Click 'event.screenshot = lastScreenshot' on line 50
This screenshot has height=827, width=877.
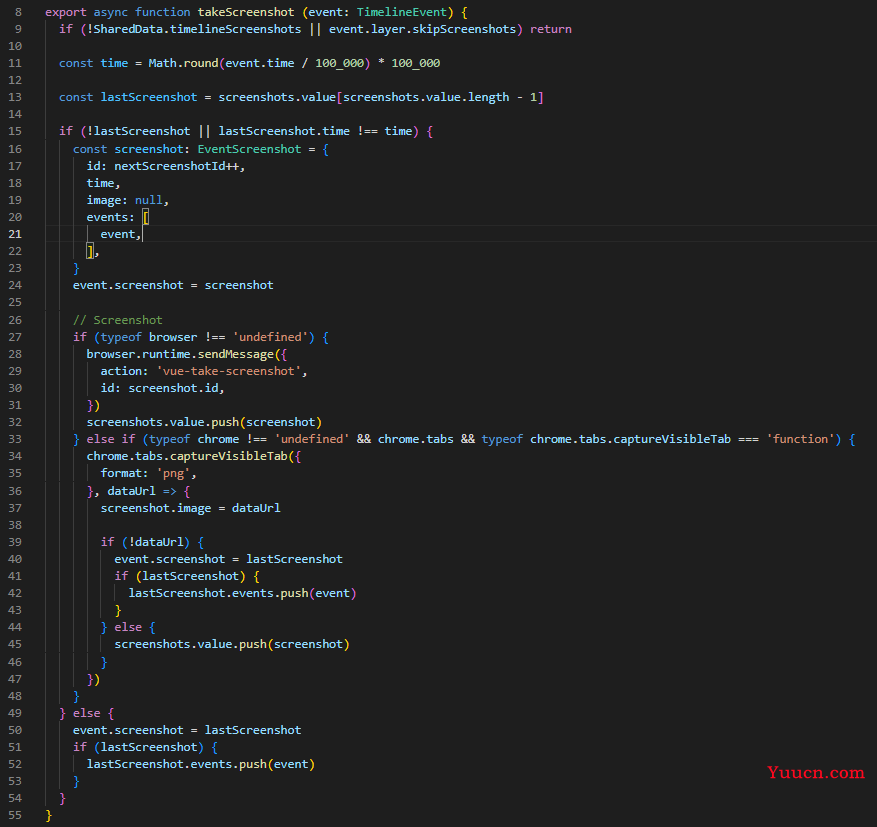click(x=187, y=730)
